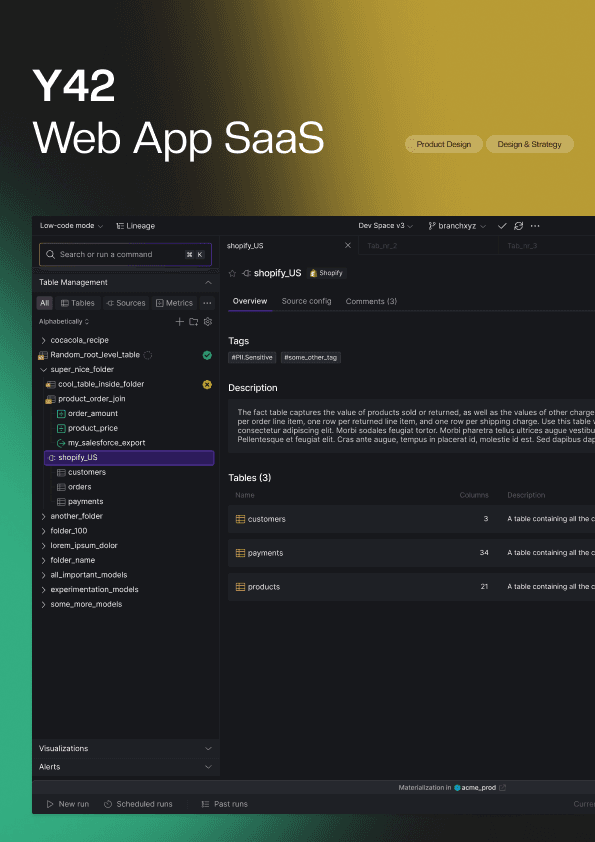Click the checkmark commit icon in top bar
595x842 pixels.
tap(502, 226)
